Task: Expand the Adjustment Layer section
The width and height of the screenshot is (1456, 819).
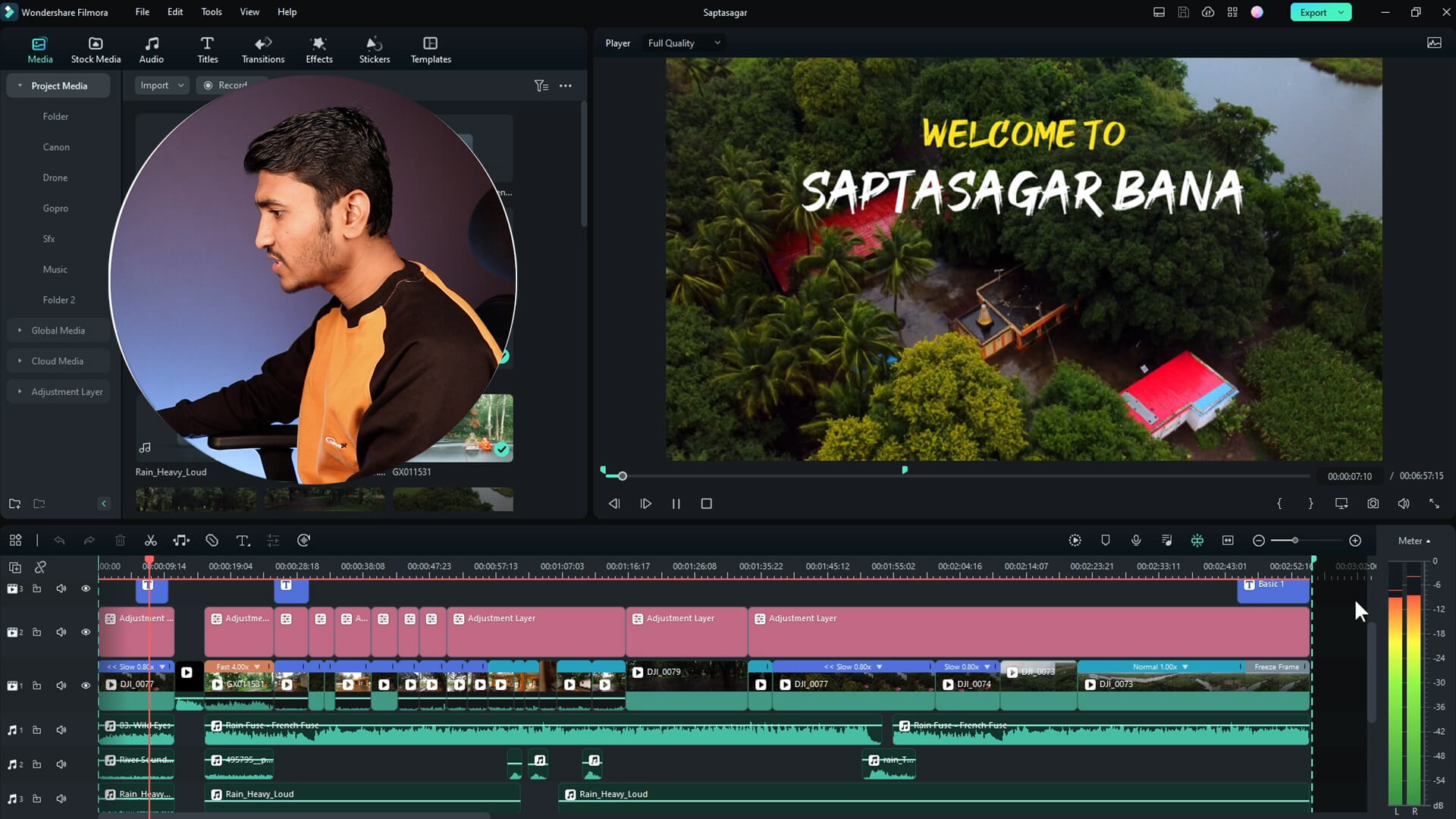Action: click(20, 392)
